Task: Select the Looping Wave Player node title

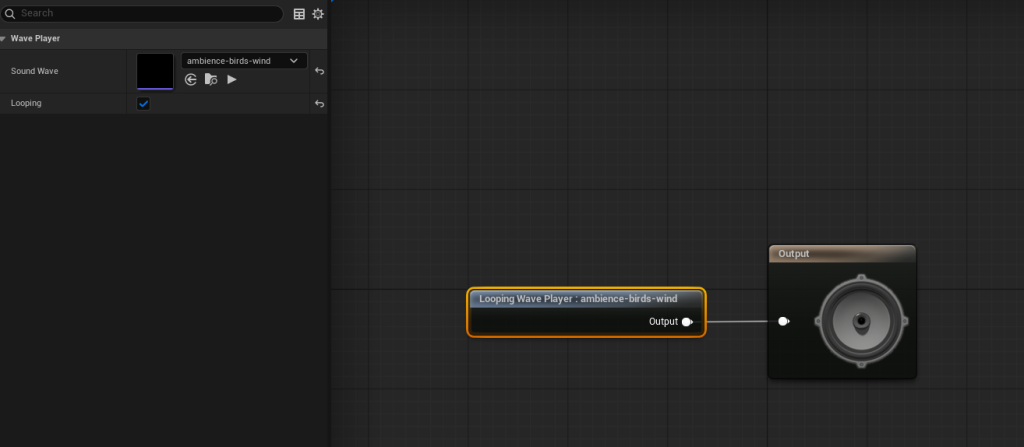Action: (577, 298)
